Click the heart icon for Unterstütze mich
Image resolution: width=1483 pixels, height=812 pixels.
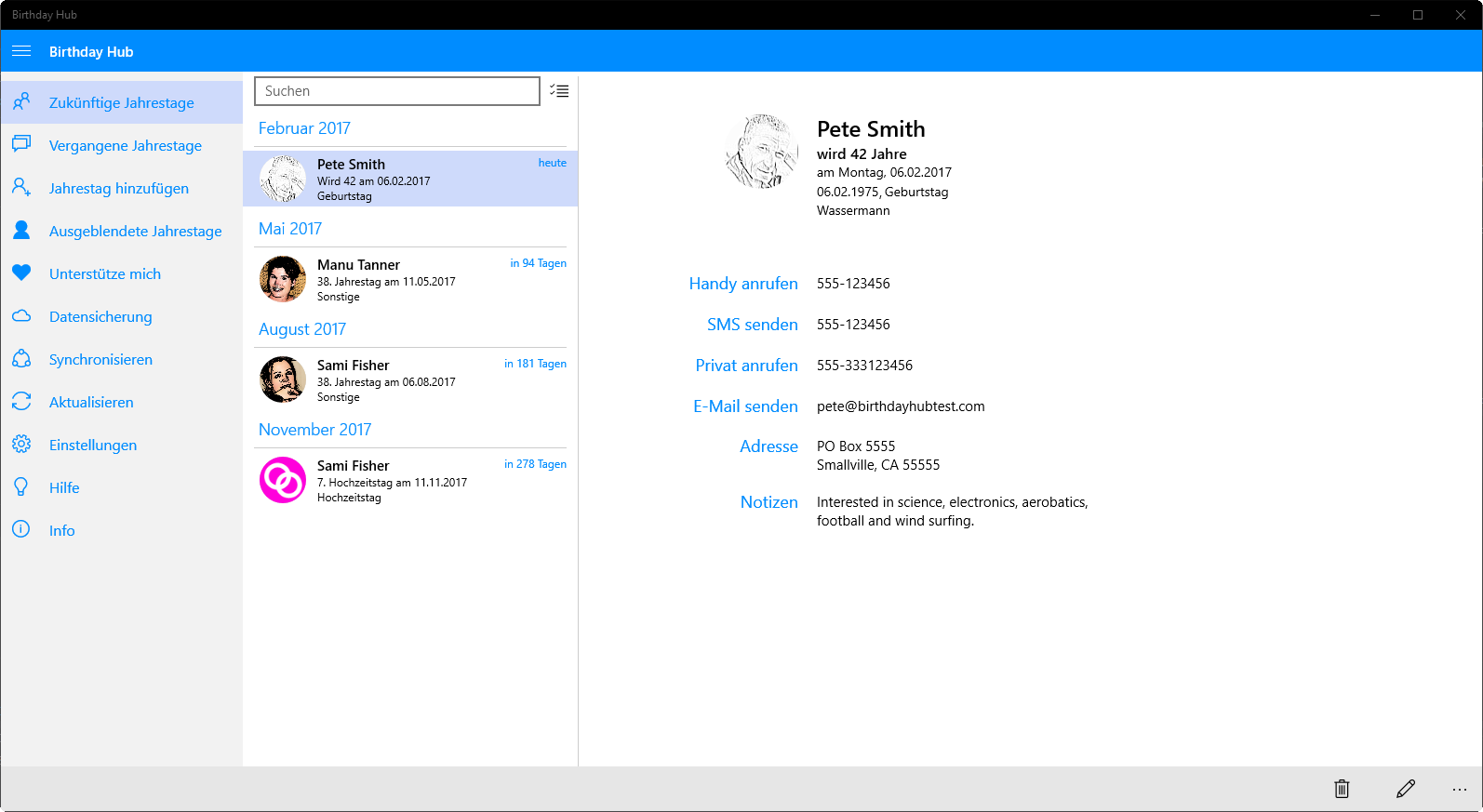pyautogui.click(x=21, y=273)
